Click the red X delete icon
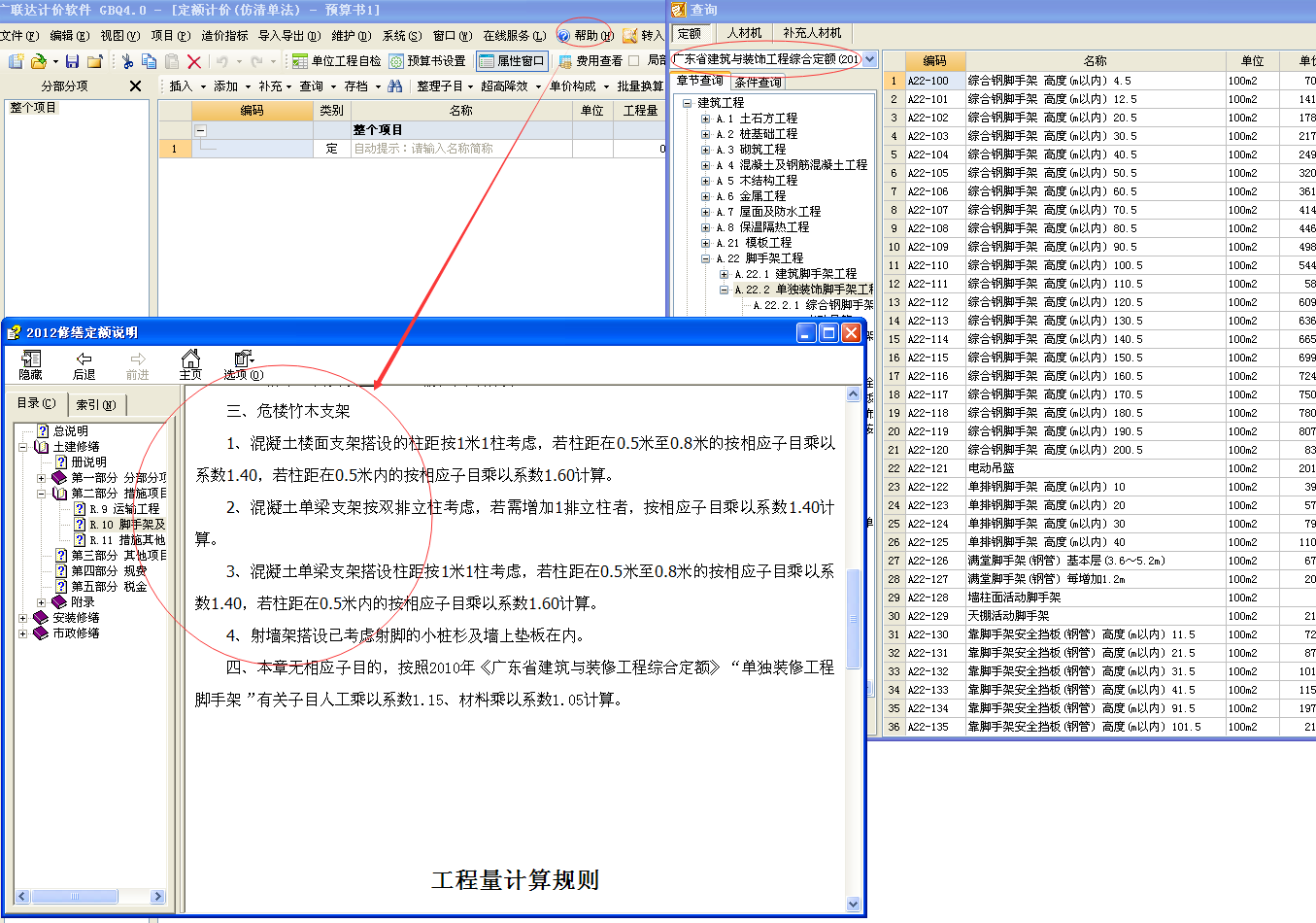Viewport: 1316px width, 923px height. [x=194, y=61]
